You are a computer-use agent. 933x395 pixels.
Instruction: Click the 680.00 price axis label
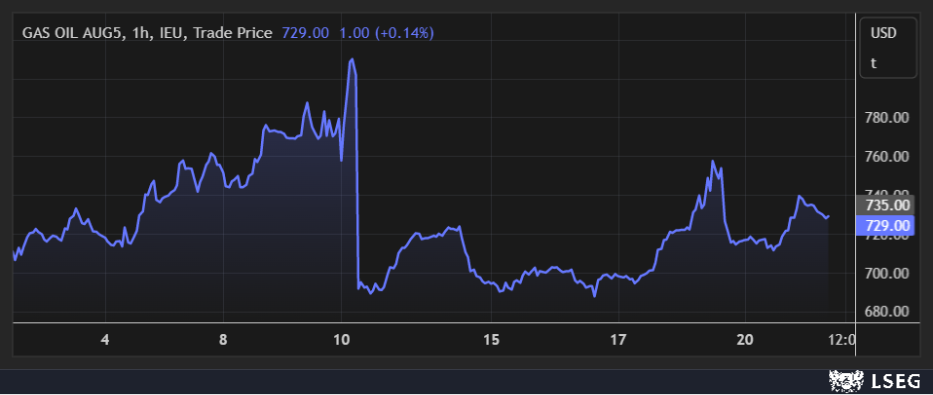pyautogui.click(x=886, y=312)
